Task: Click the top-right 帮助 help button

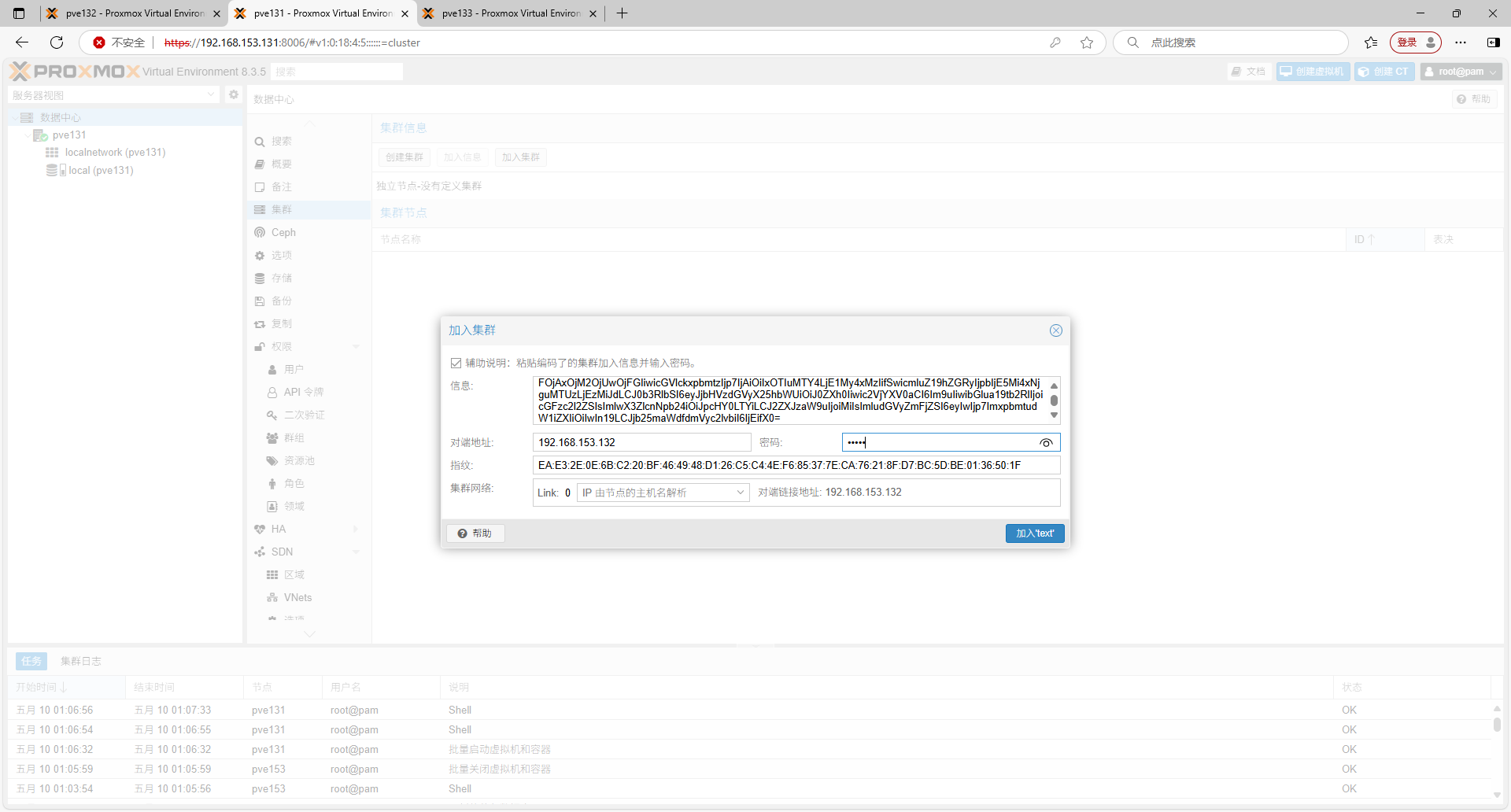Action: point(1474,99)
